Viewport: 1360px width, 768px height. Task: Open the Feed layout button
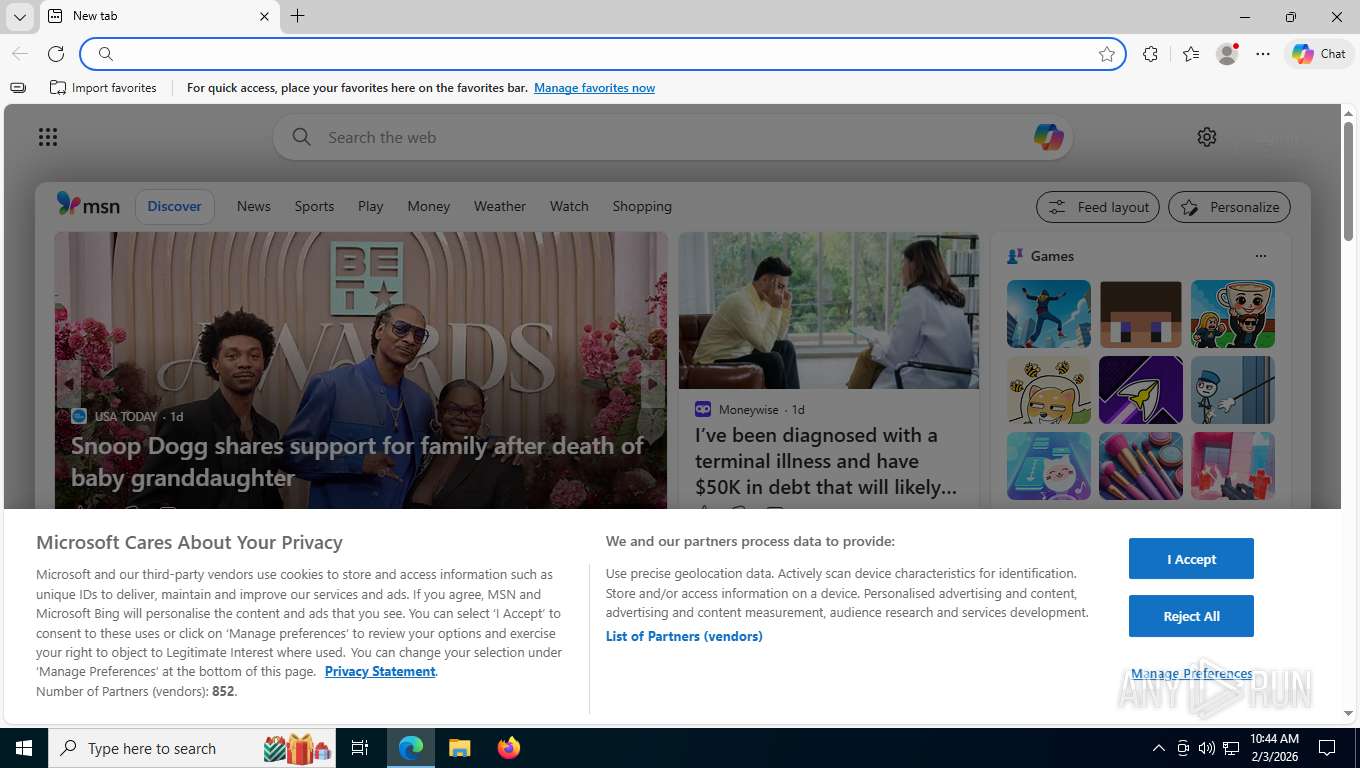coord(1098,207)
